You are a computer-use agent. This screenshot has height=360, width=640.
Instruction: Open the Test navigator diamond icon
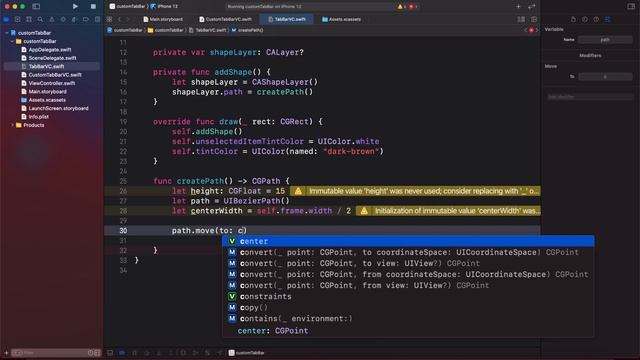point(63,19)
